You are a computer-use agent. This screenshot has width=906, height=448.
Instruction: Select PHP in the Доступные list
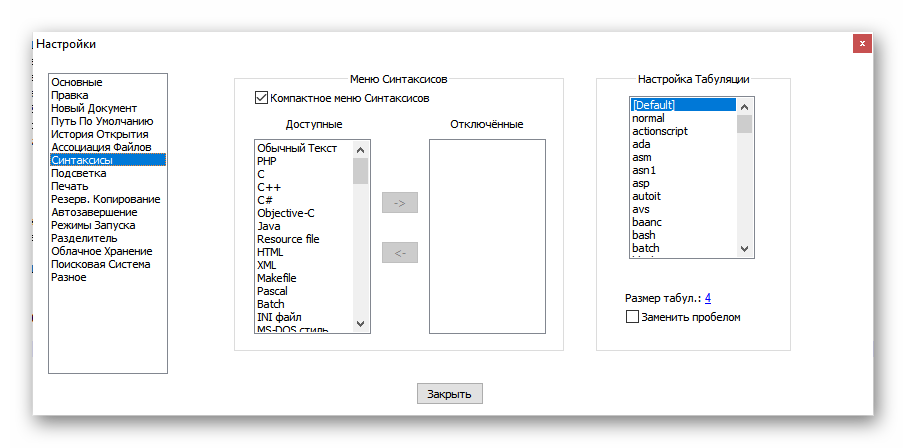pos(267,161)
